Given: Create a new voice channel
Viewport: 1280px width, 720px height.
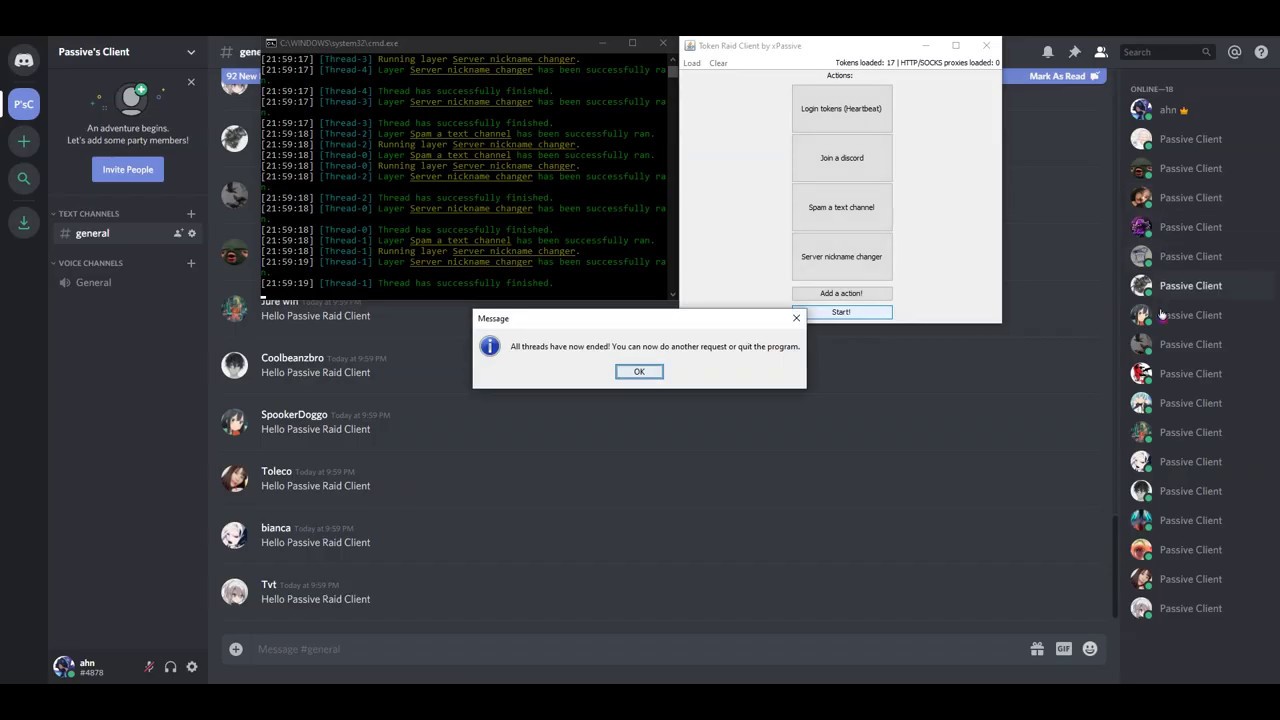Looking at the screenshot, I should coord(191,263).
